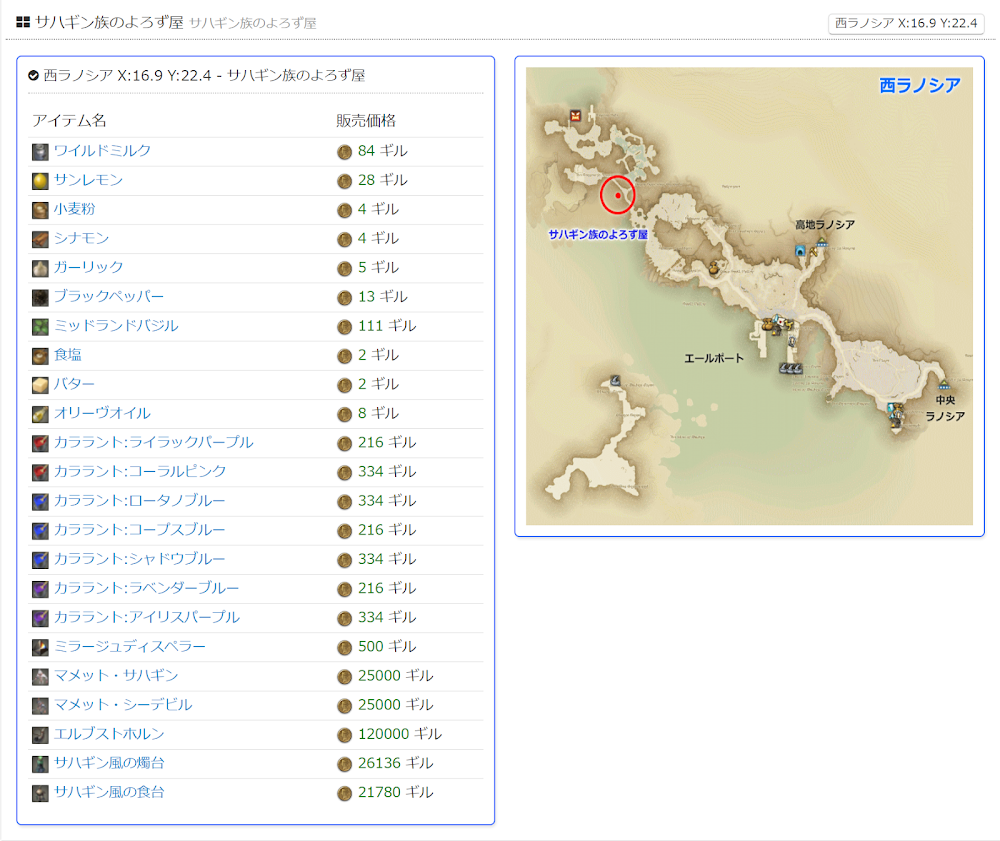Click the マメット・サハギン minion icon
This screenshot has height=841, width=1000.
click(40, 676)
